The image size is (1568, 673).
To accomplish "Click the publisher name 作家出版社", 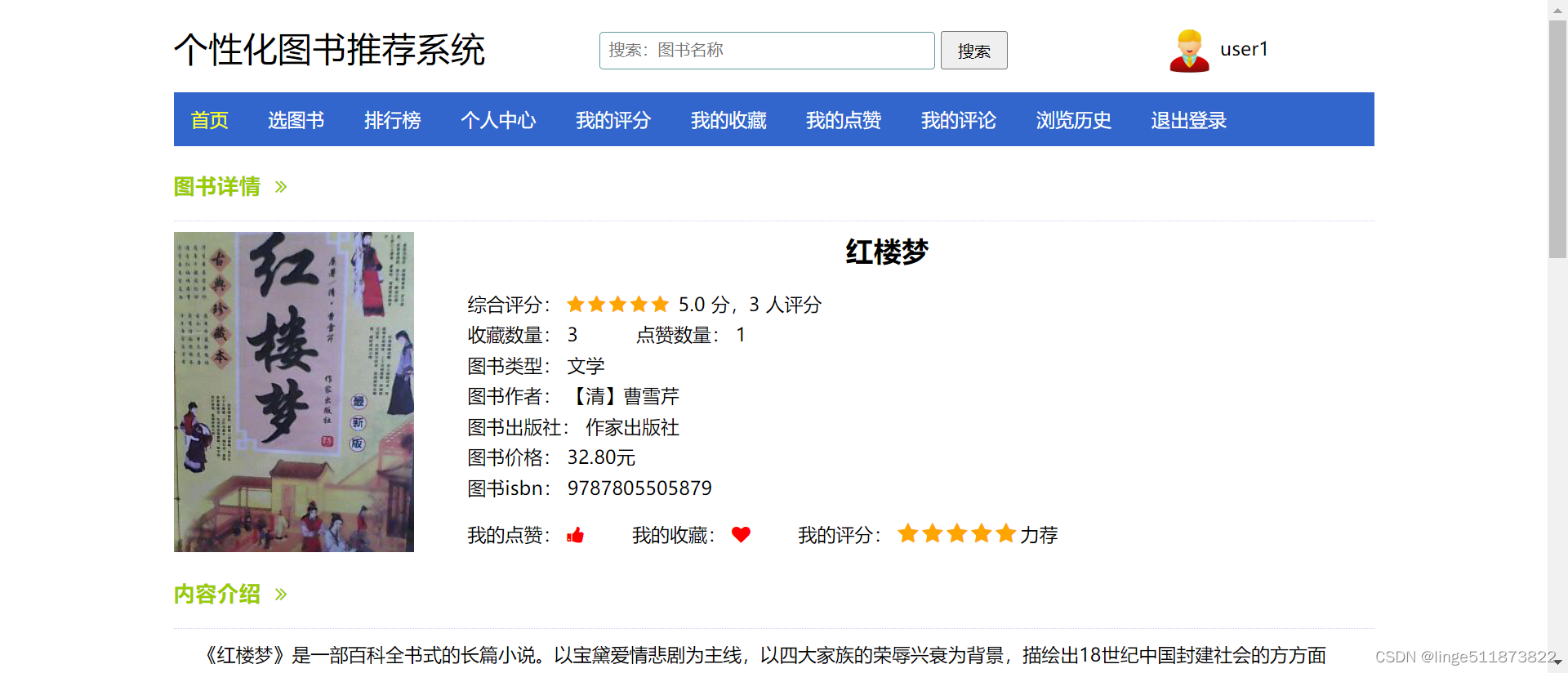I will click(x=632, y=427).
